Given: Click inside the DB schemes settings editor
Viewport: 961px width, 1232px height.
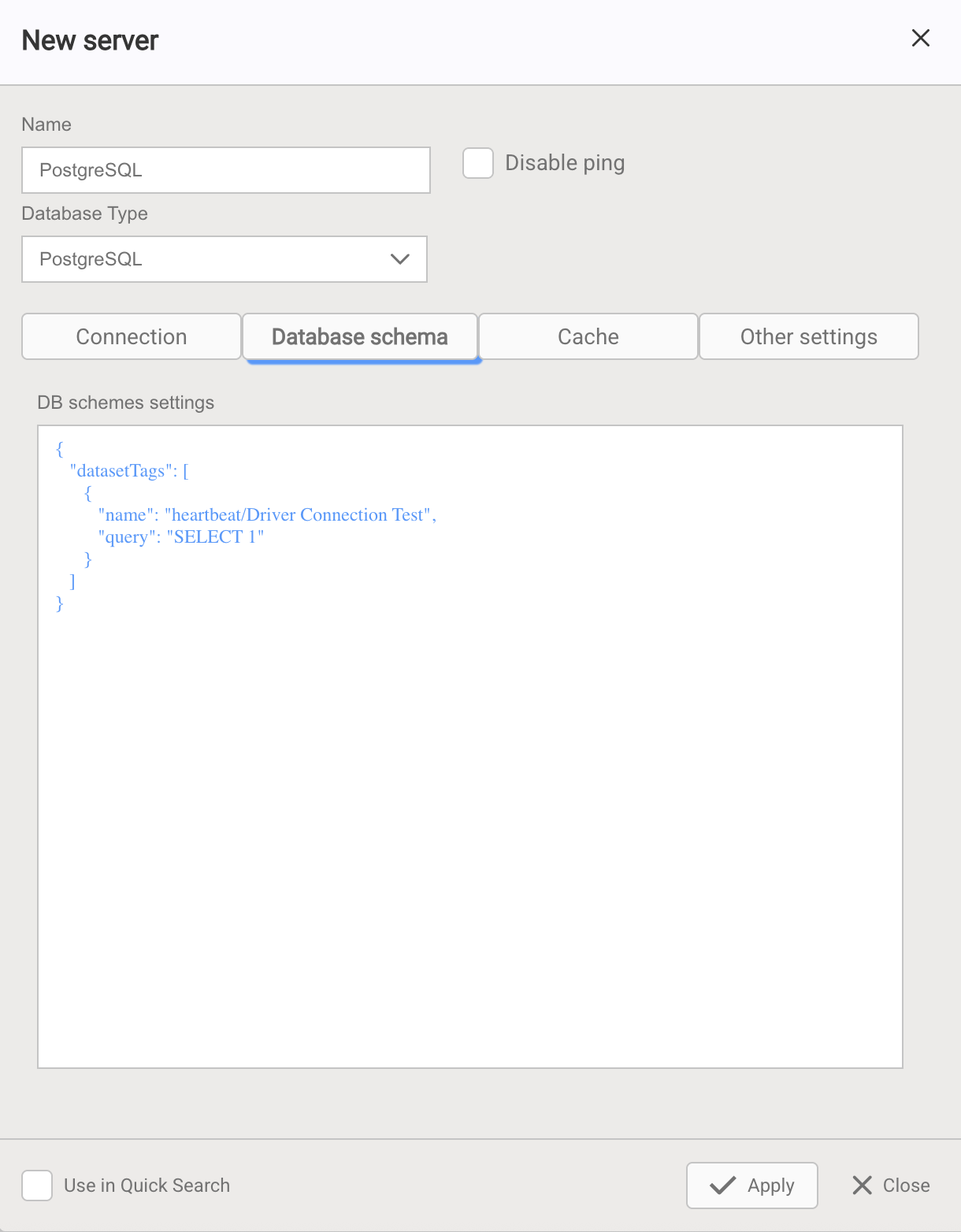Looking at the screenshot, I should tap(470, 747).
